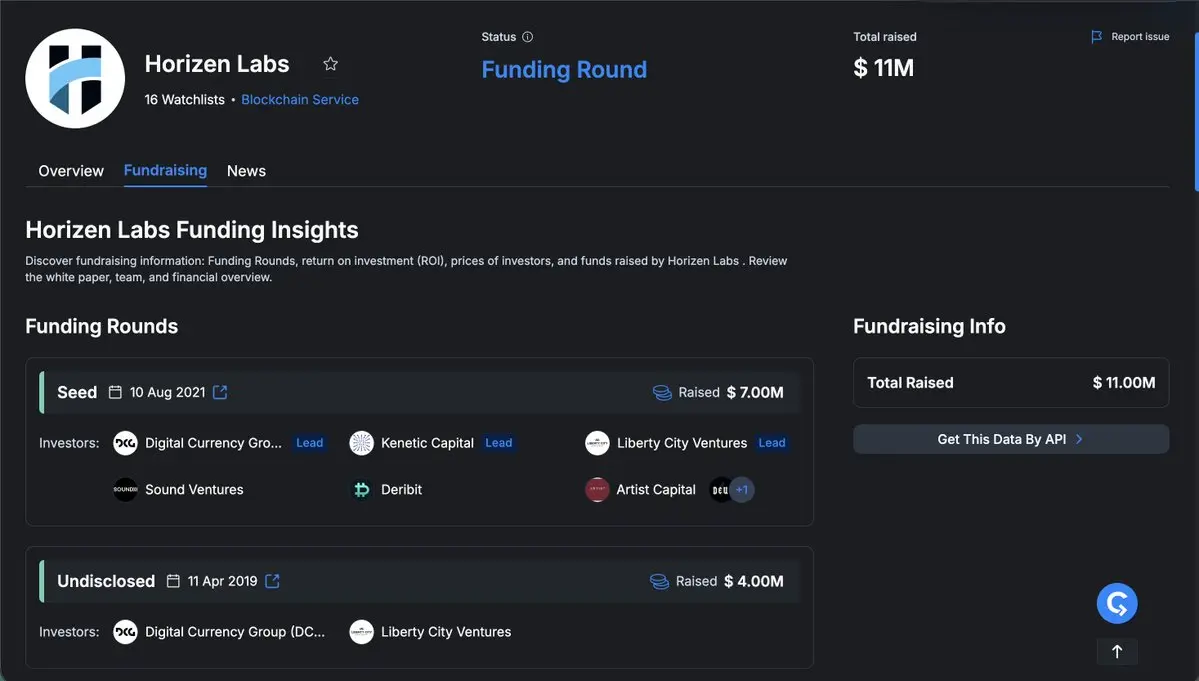Click the Kenetic Capital investor logo
The image size is (1199, 681).
[362, 443]
